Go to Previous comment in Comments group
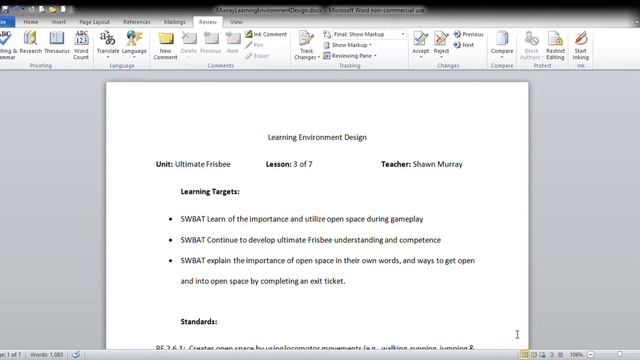The image size is (640, 360). [211, 42]
